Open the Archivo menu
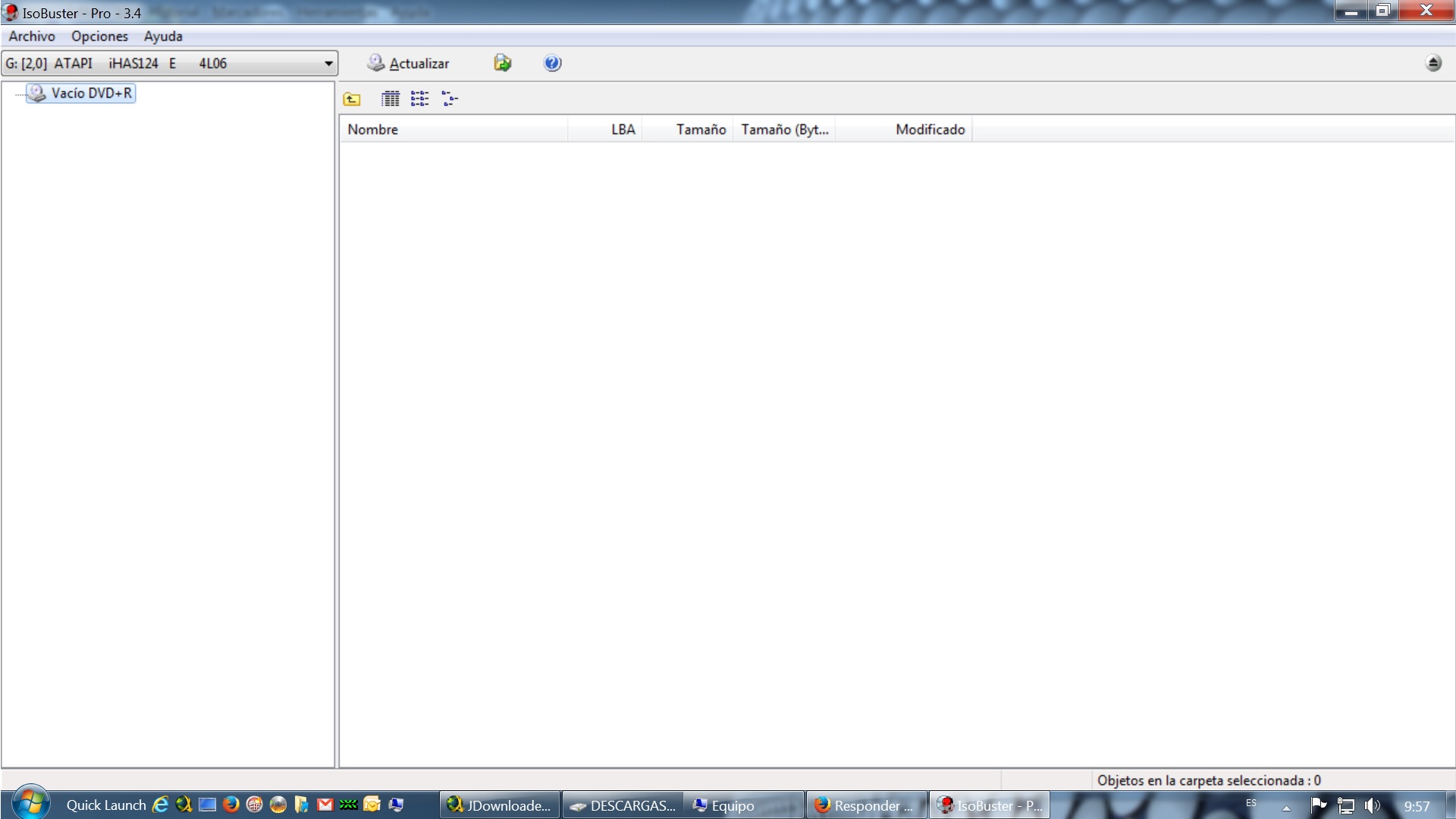Viewport: 1456px width, 819px height. pyautogui.click(x=32, y=36)
